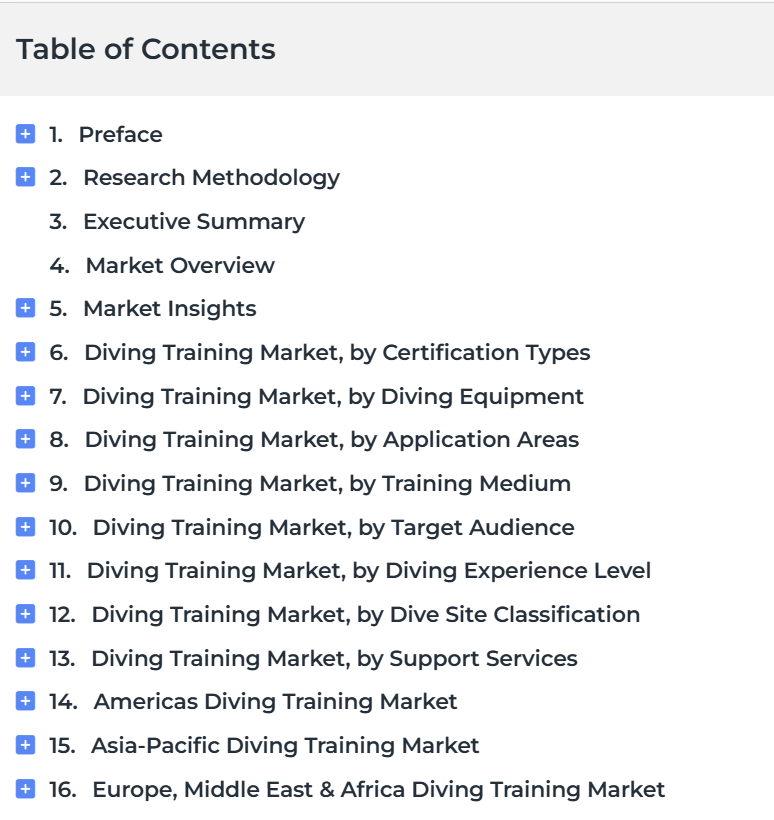Viewport: 774px width, 820px height.
Task: Expand Europe, Middle East & Africa plus icon
Action: pos(26,790)
